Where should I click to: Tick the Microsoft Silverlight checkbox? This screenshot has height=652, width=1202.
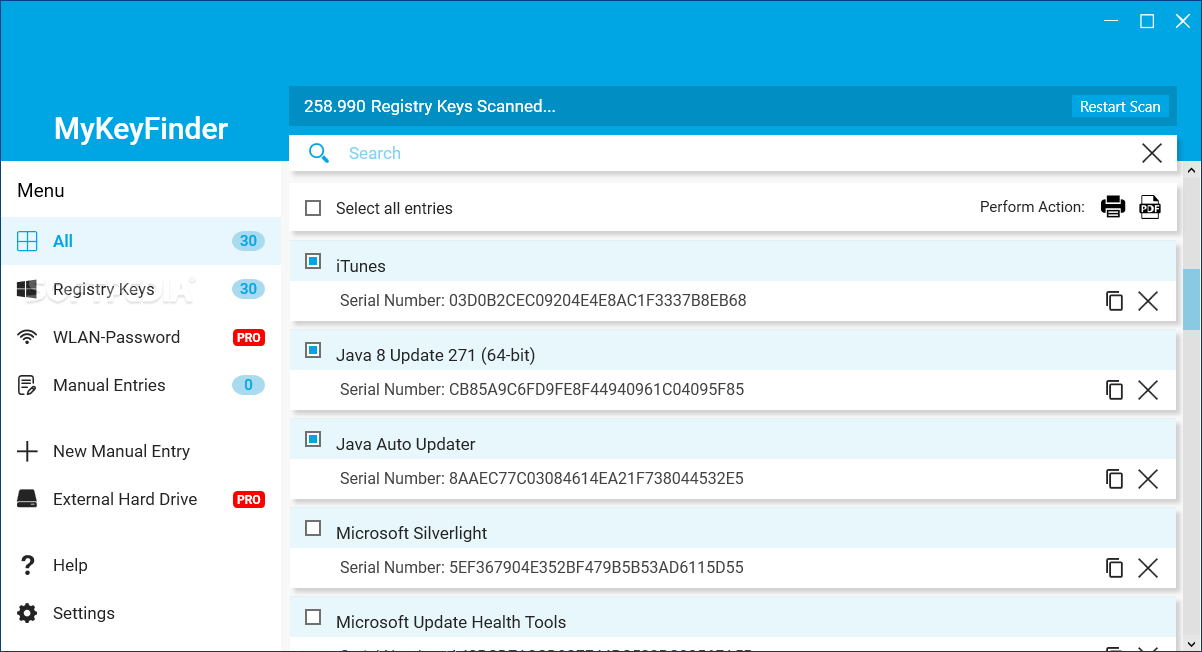tap(313, 528)
